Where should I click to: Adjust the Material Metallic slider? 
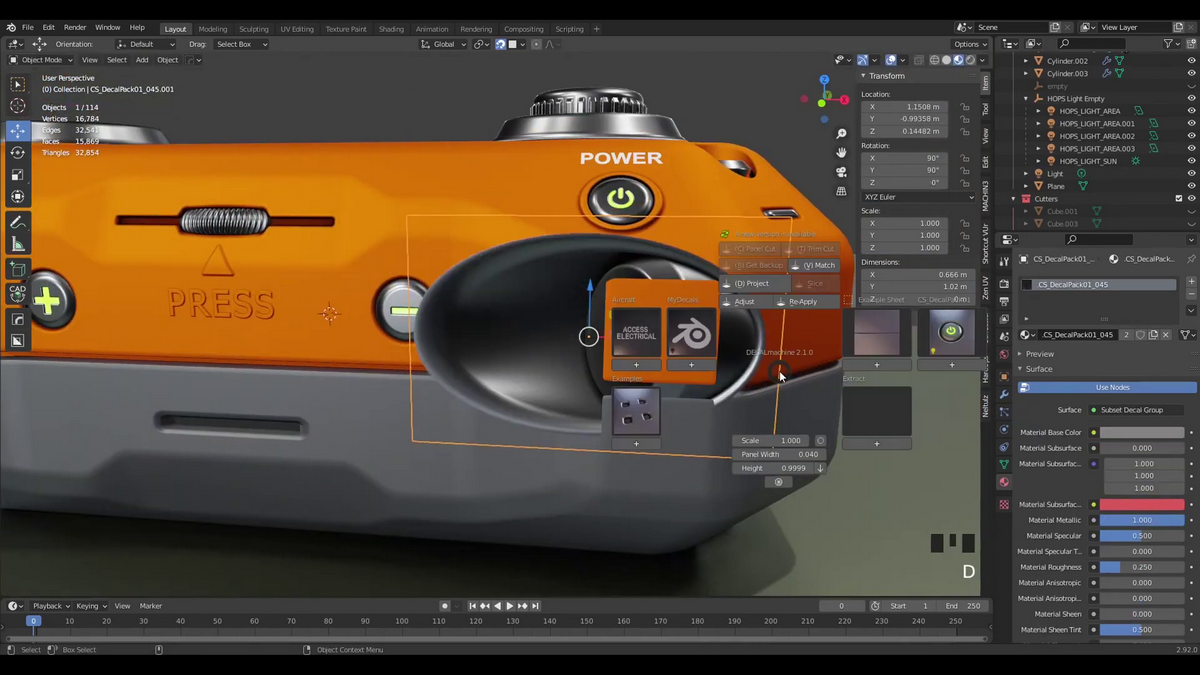tap(1142, 520)
